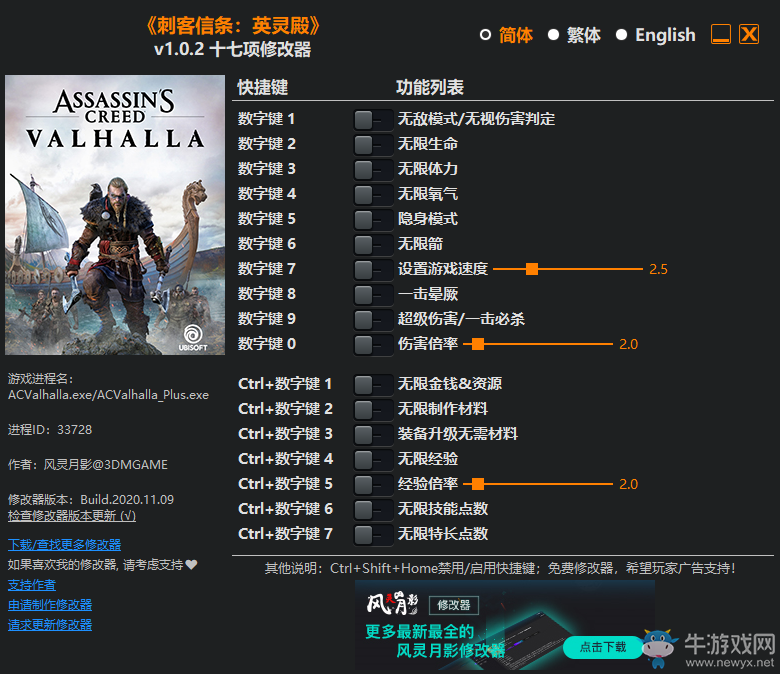Viewport: 780px width, 674px height.
Task: Click the 进程ID: 33728 text
Action: pyautogui.click(x=50, y=430)
